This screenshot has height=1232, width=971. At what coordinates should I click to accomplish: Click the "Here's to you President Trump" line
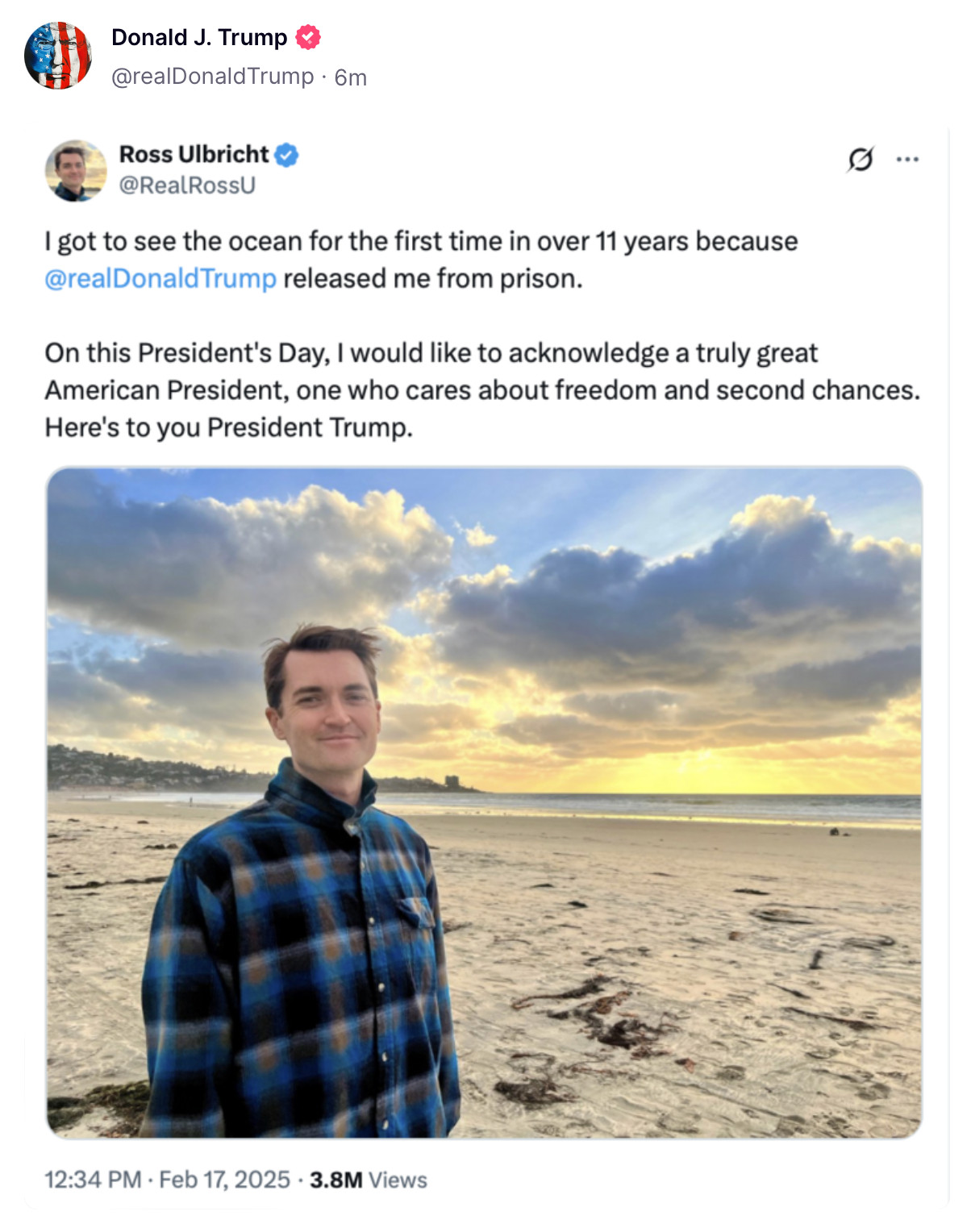(229, 427)
